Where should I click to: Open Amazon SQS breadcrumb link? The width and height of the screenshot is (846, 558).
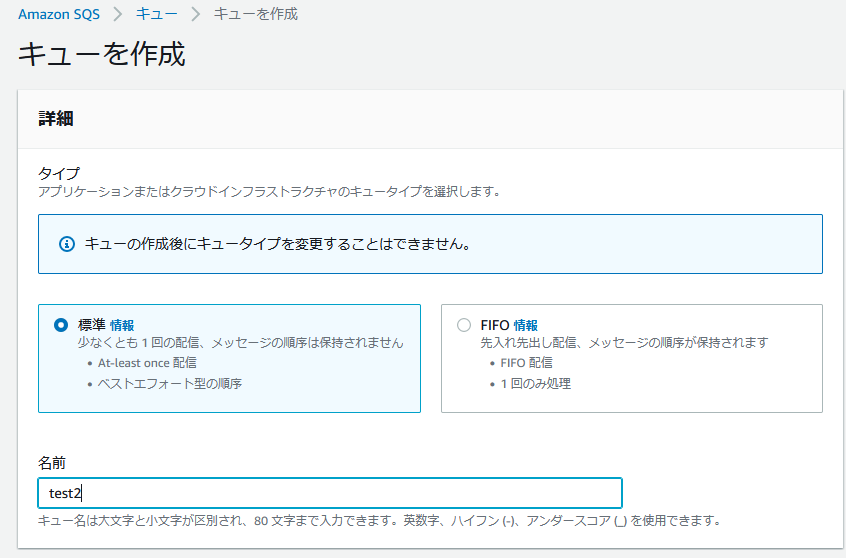(59, 14)
